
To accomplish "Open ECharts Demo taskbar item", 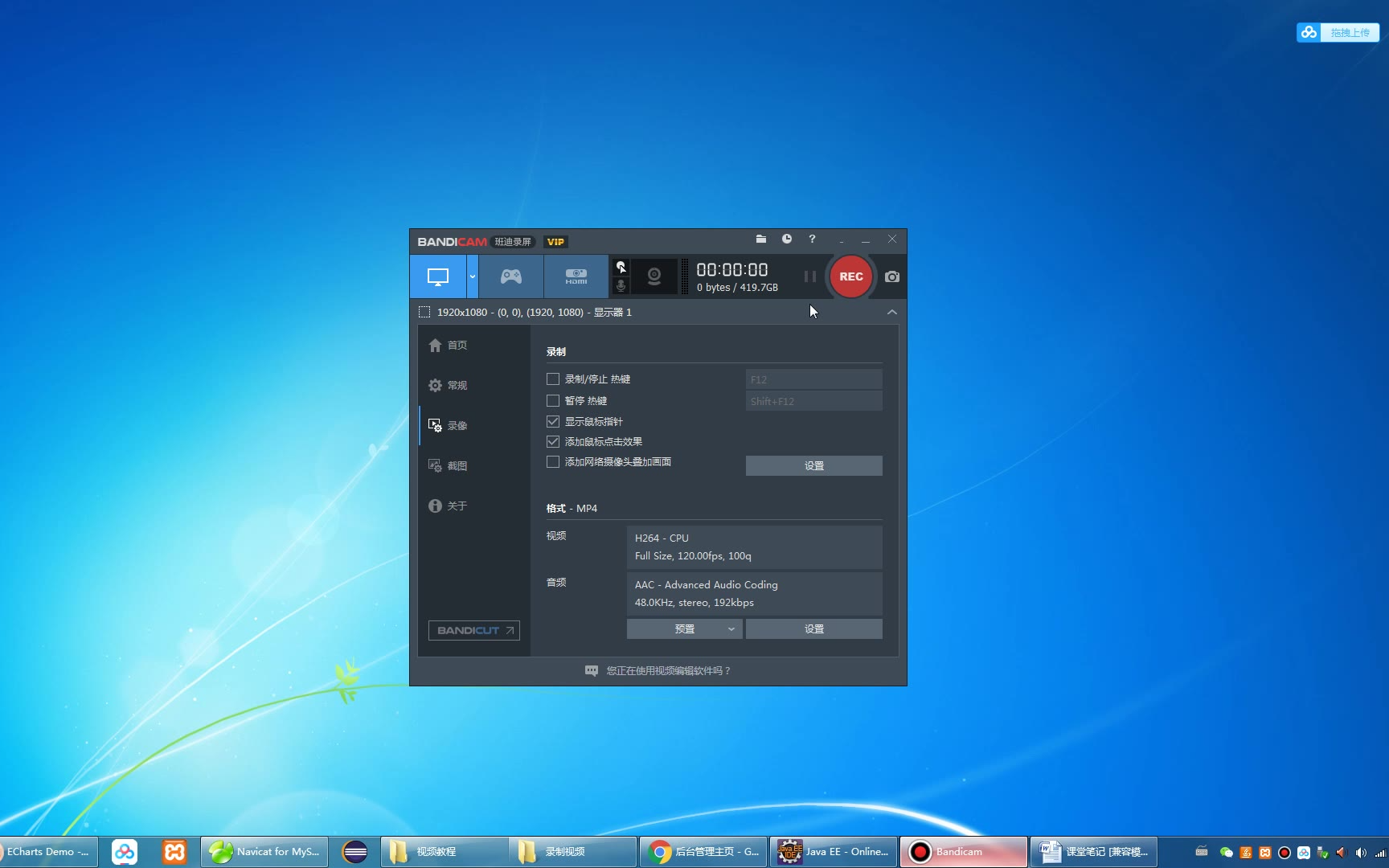I will click(x=48, y=852).
